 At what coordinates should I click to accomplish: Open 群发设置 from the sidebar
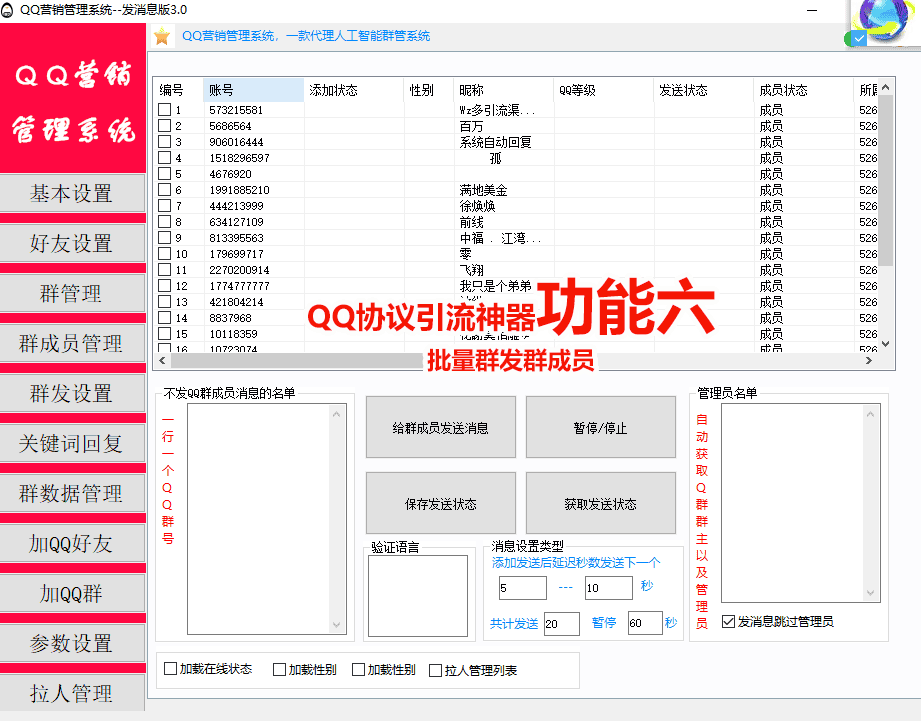click(x=72, y=393)
